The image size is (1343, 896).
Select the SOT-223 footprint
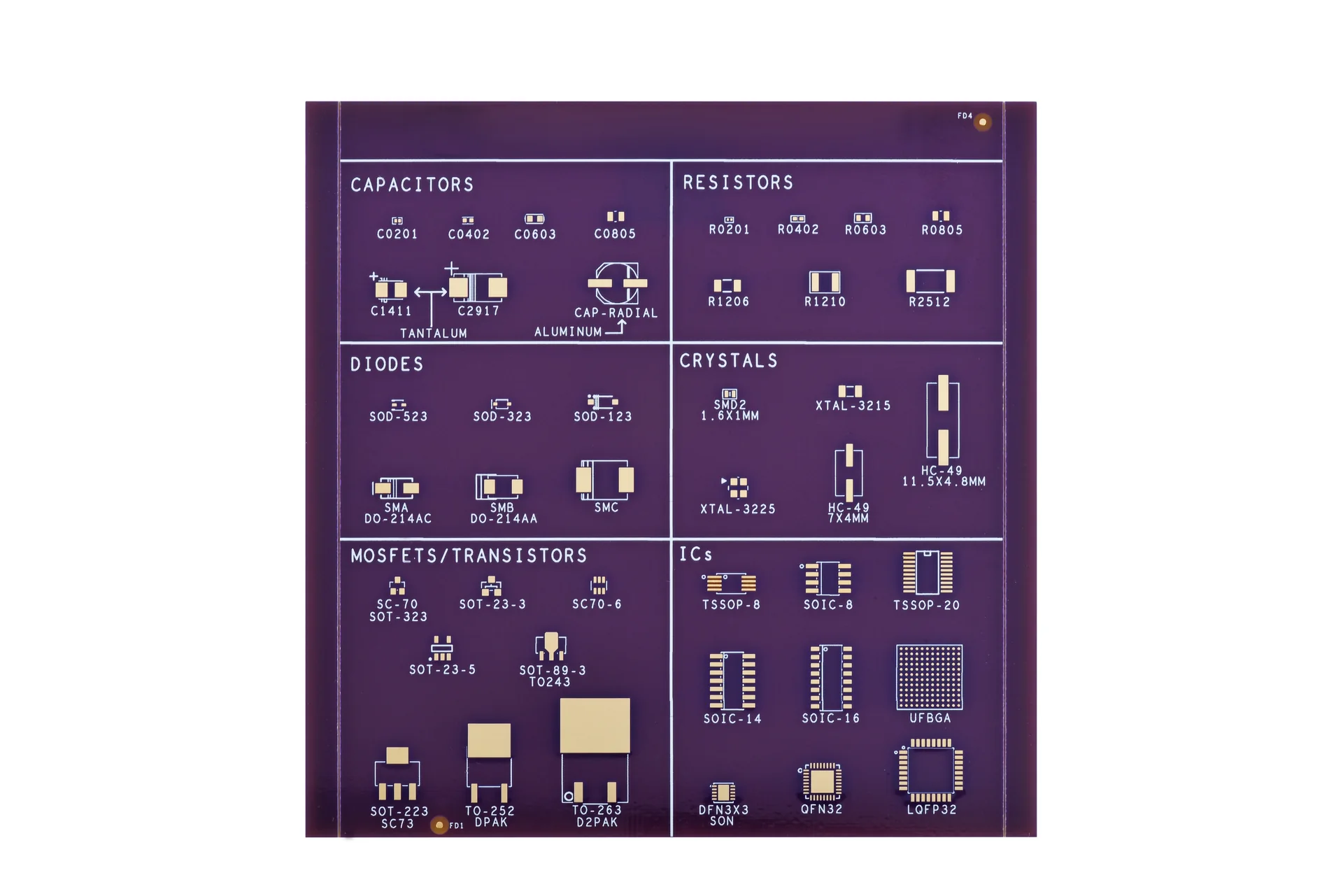tap(397, 774)
